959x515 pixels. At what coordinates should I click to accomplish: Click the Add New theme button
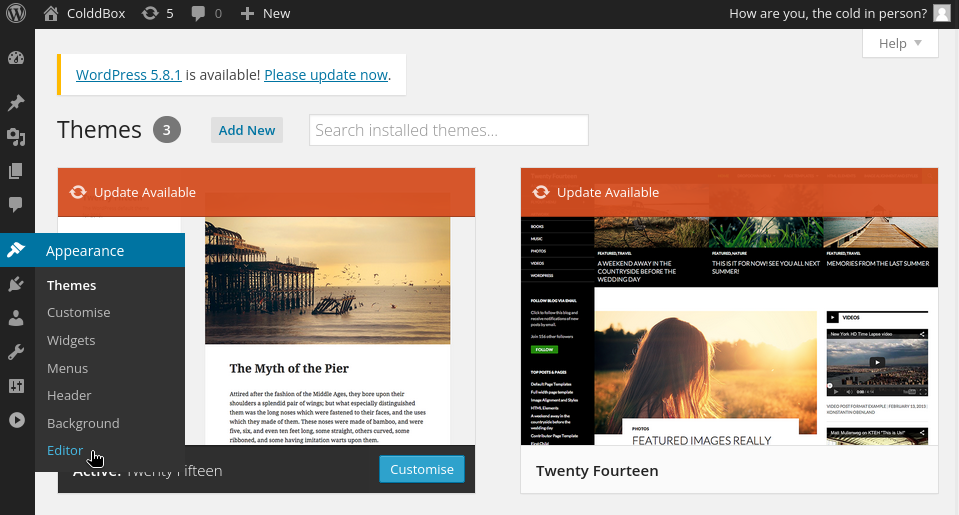tap(247, 130)
